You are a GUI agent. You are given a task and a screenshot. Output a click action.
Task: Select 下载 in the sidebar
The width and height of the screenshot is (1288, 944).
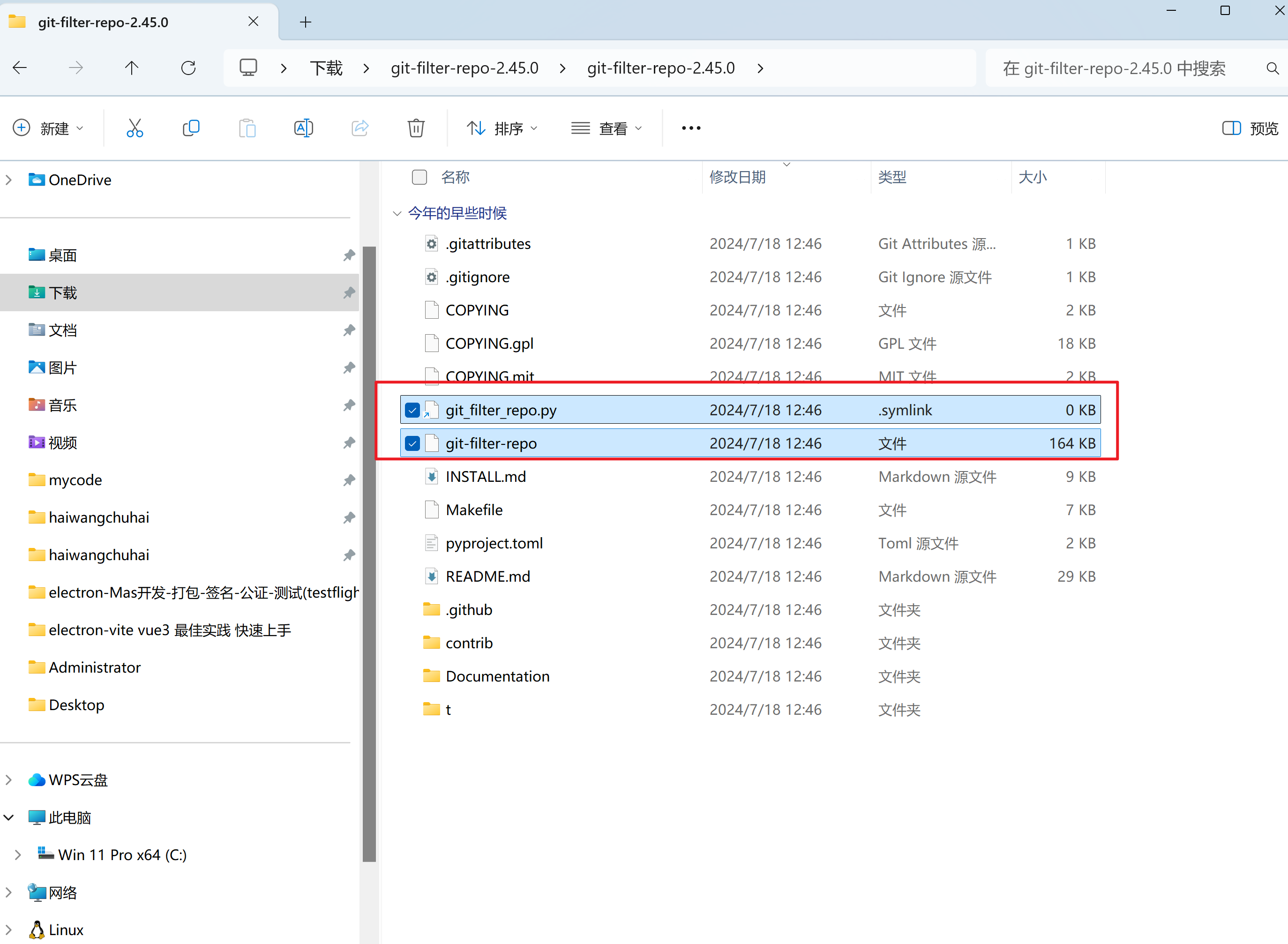[180, 292]
